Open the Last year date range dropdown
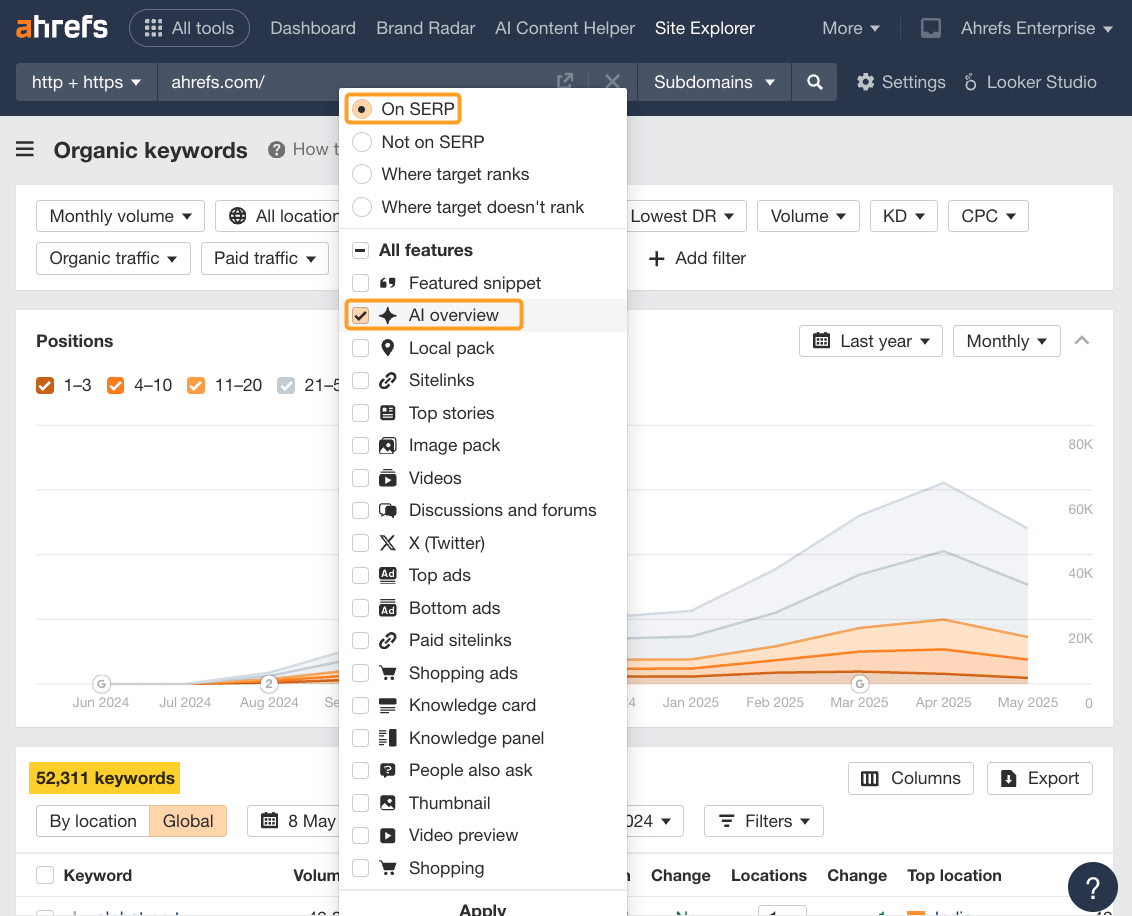The width and height of the screenshot is (1132, 916). 870,341
